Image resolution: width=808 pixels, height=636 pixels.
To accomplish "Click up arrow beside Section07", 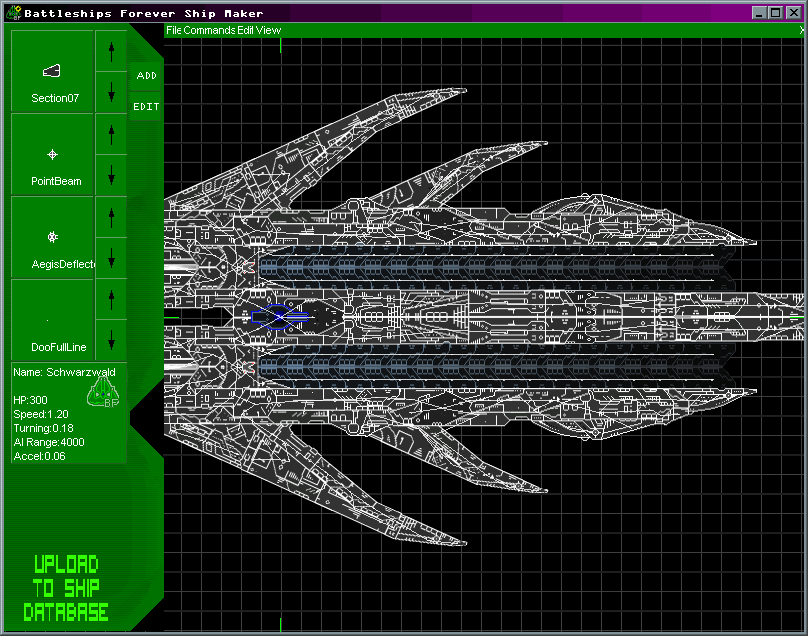I will [111, 51].
